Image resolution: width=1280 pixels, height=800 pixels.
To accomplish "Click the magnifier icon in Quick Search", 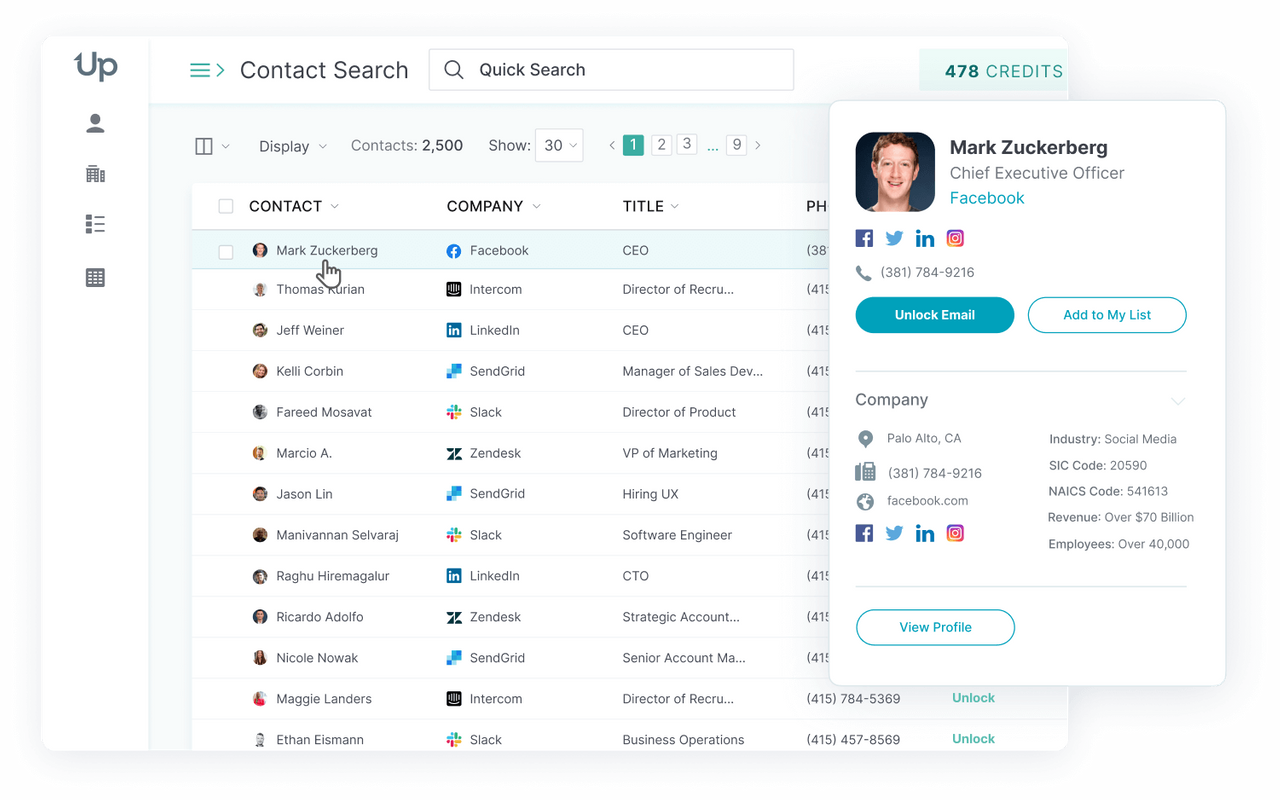I will 454,70.
